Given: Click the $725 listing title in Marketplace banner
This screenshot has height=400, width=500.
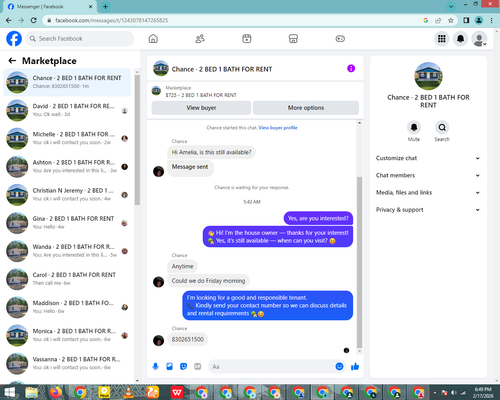Looking at the screenshot, I should click(x=201, y=95).
